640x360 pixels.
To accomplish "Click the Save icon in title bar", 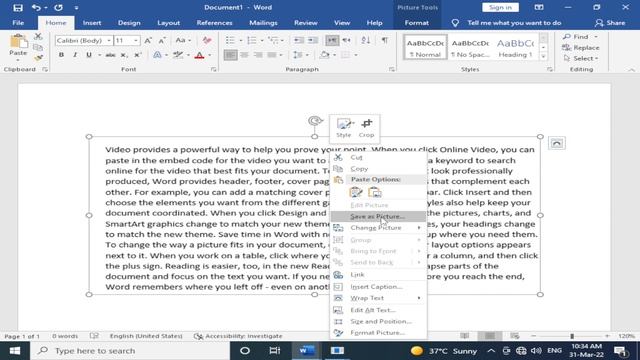I will coord(18,7).
